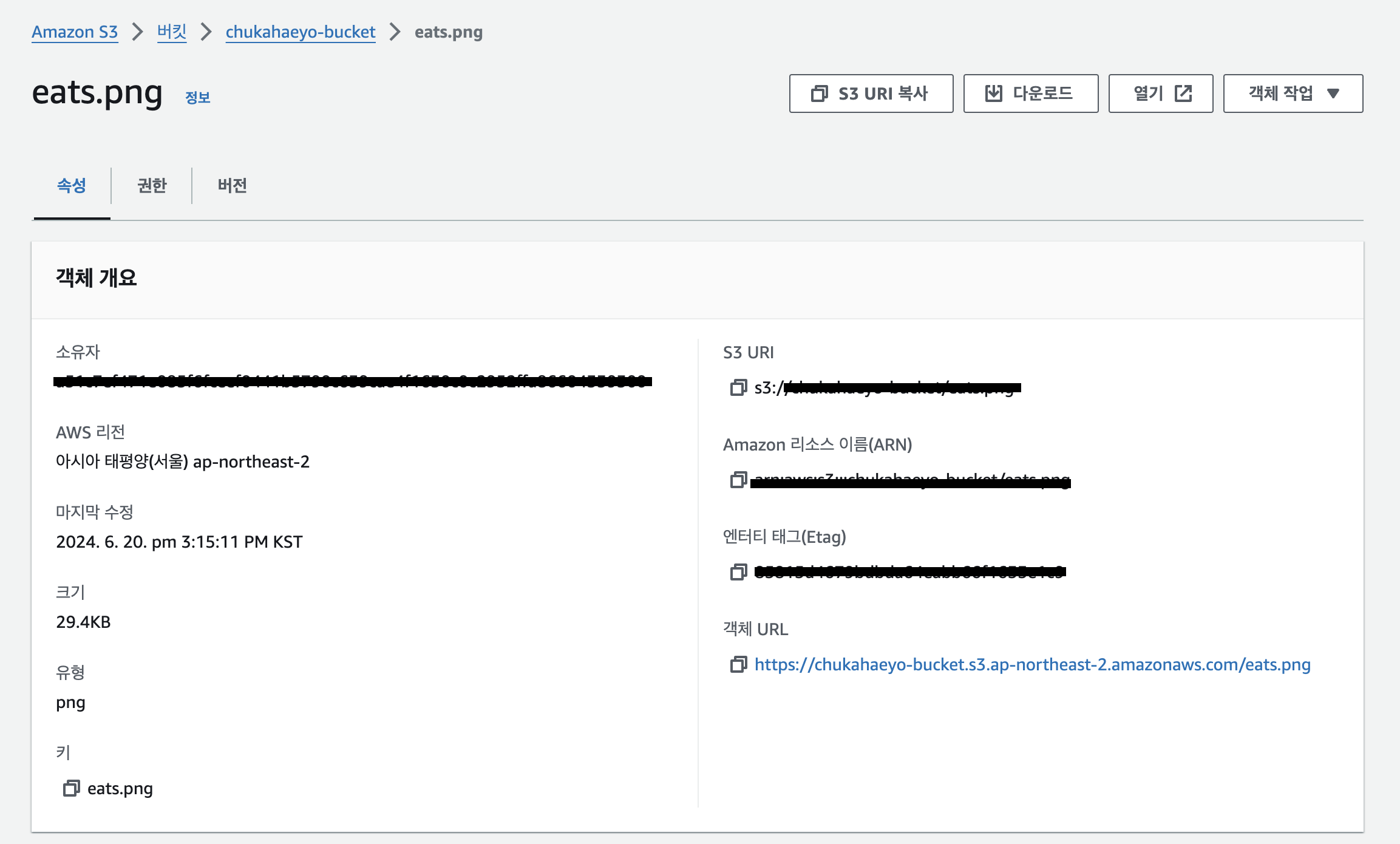Open chukahaeyo-bucket breadcrumb link

coord(301,32)
